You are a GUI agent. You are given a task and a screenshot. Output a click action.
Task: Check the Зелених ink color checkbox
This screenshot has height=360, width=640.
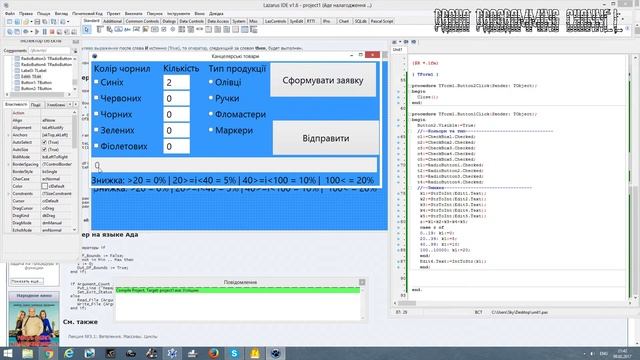tap(96, 130)
